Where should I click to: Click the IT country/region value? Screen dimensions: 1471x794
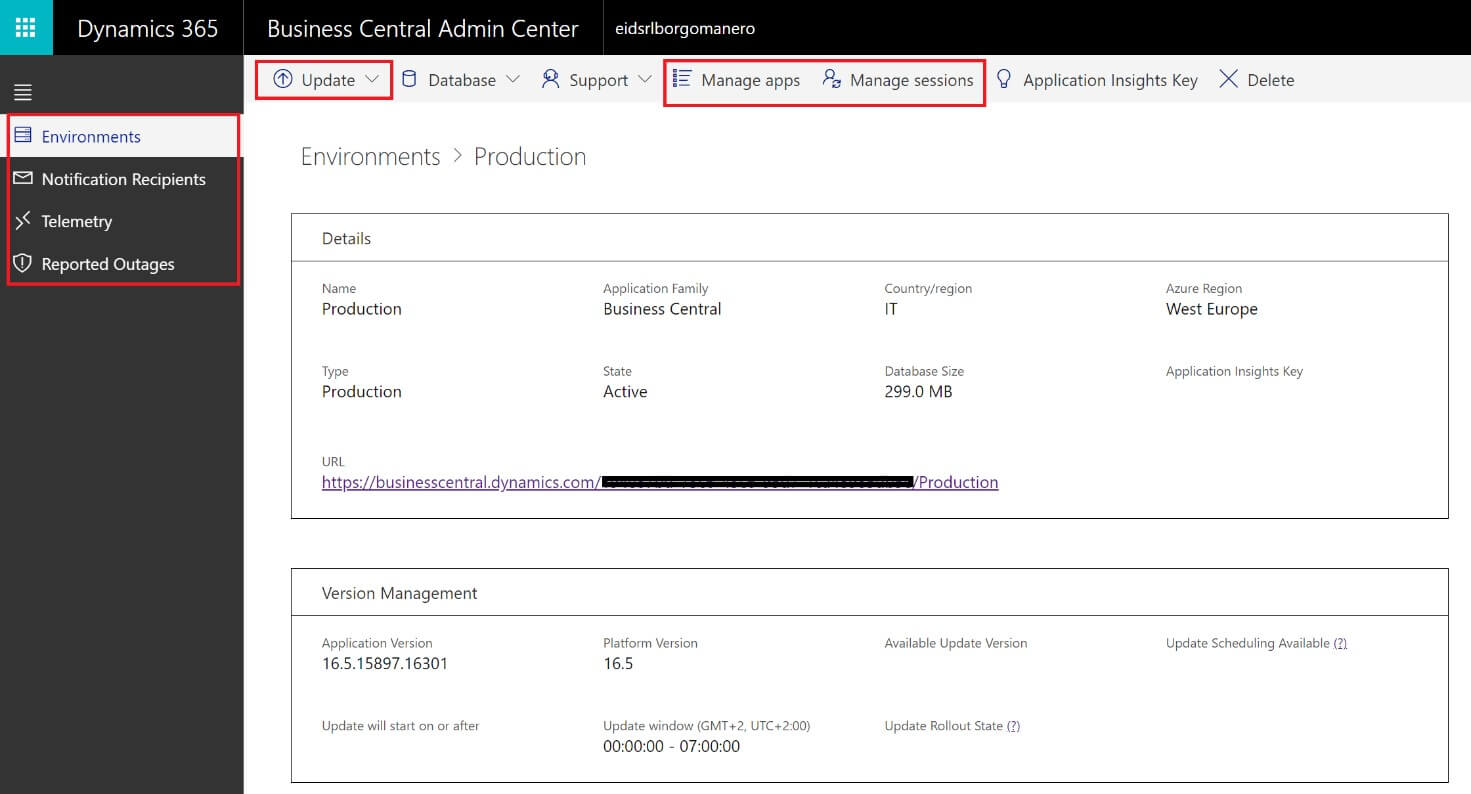(x=891, y=309)
